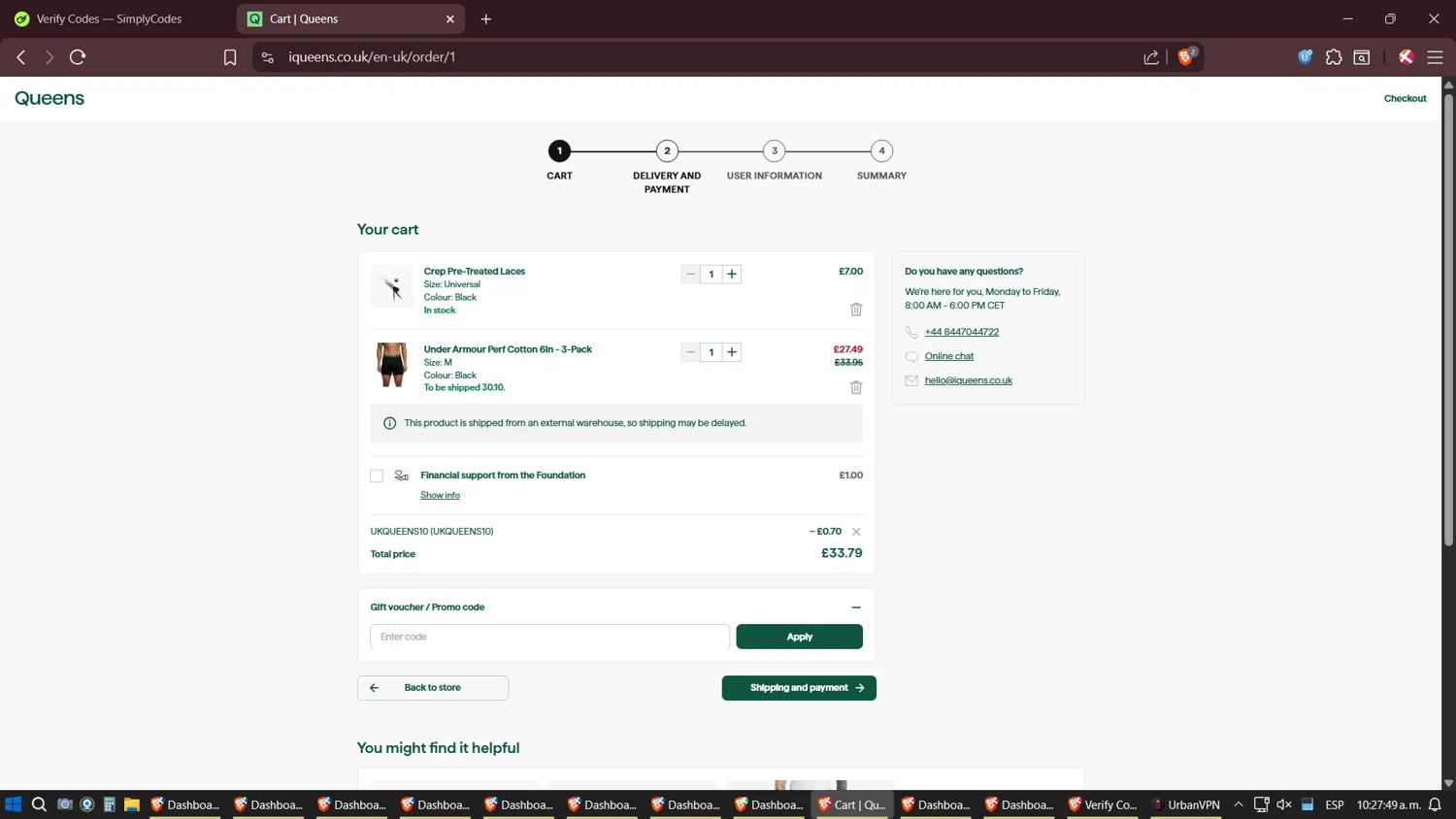Decrease quantity of Crep Pre-Treated Laces
The image size is (1456, 819).
click(x=690, y=274)
